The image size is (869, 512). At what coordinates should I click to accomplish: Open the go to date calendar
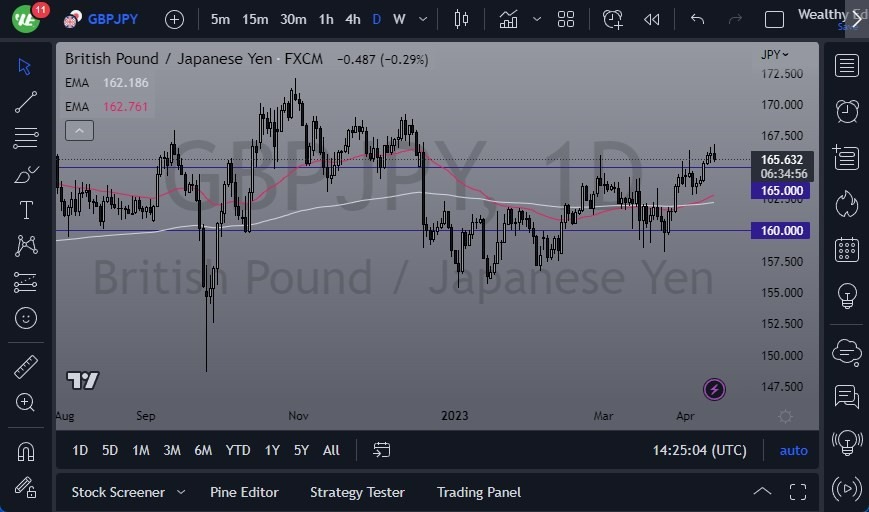pyautogui.click(x=381, y=450)
